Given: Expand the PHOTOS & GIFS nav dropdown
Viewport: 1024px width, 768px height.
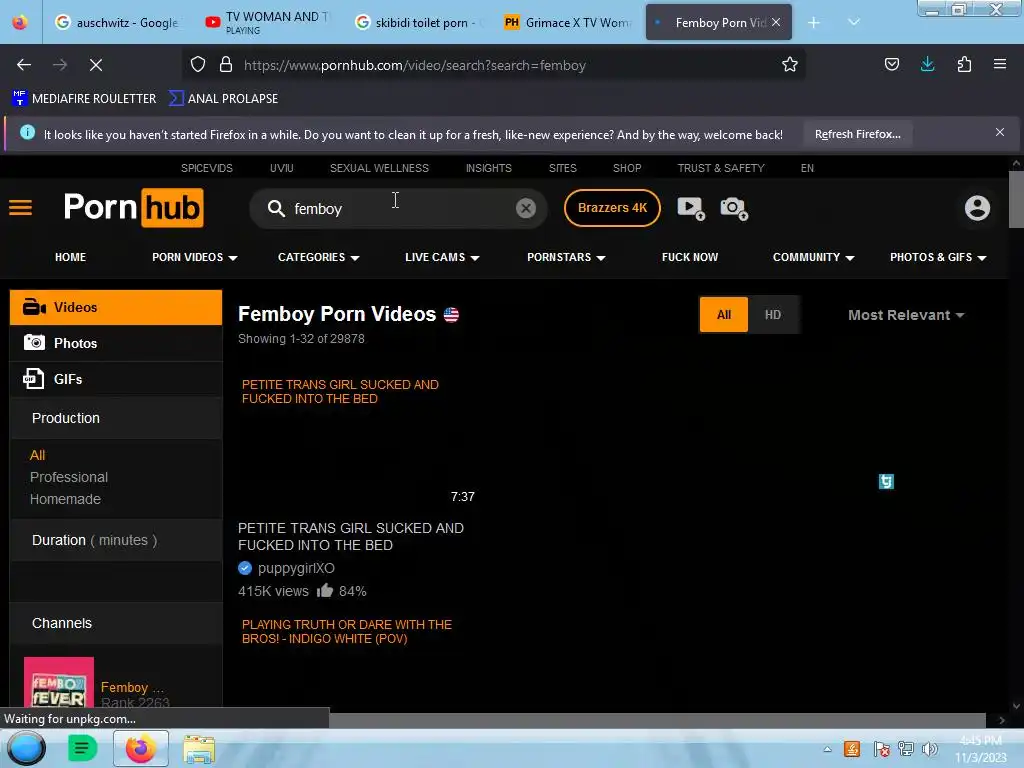Looking at the screenshot, I should tap(938, 257).
